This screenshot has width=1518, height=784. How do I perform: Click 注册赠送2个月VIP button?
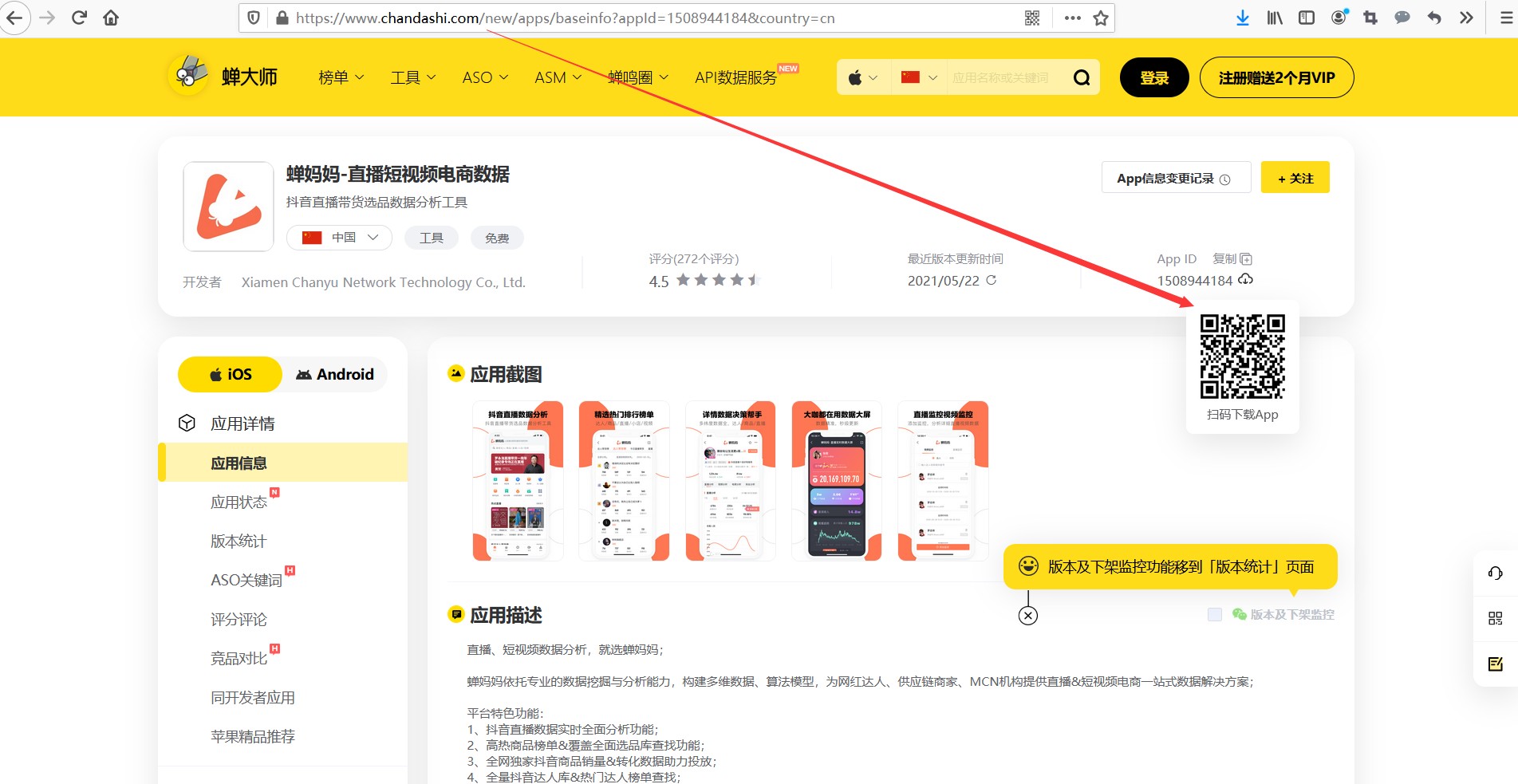pos(1276,77)
